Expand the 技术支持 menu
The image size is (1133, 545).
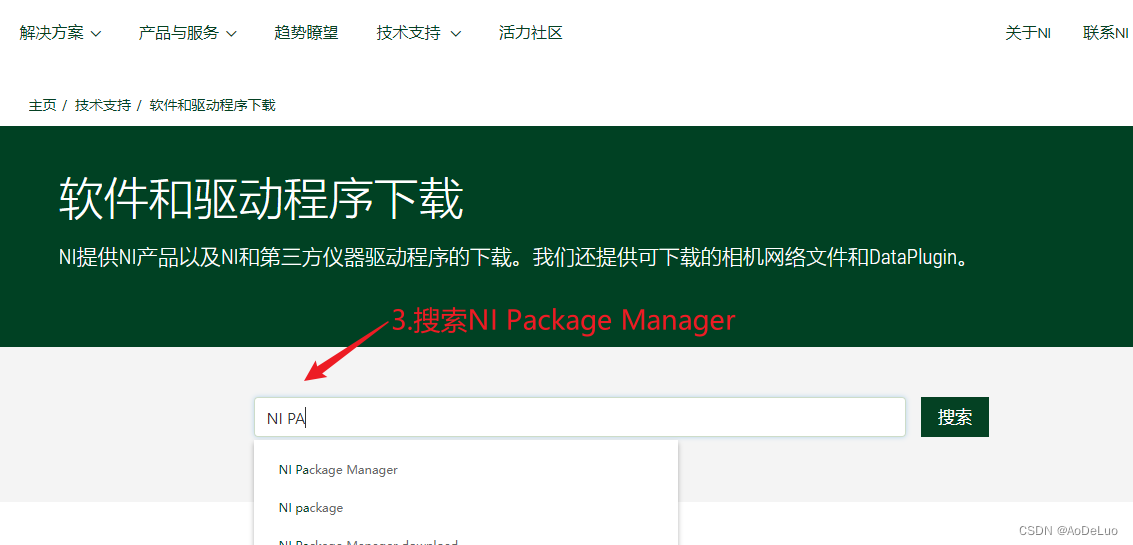(x=418, y=33)
